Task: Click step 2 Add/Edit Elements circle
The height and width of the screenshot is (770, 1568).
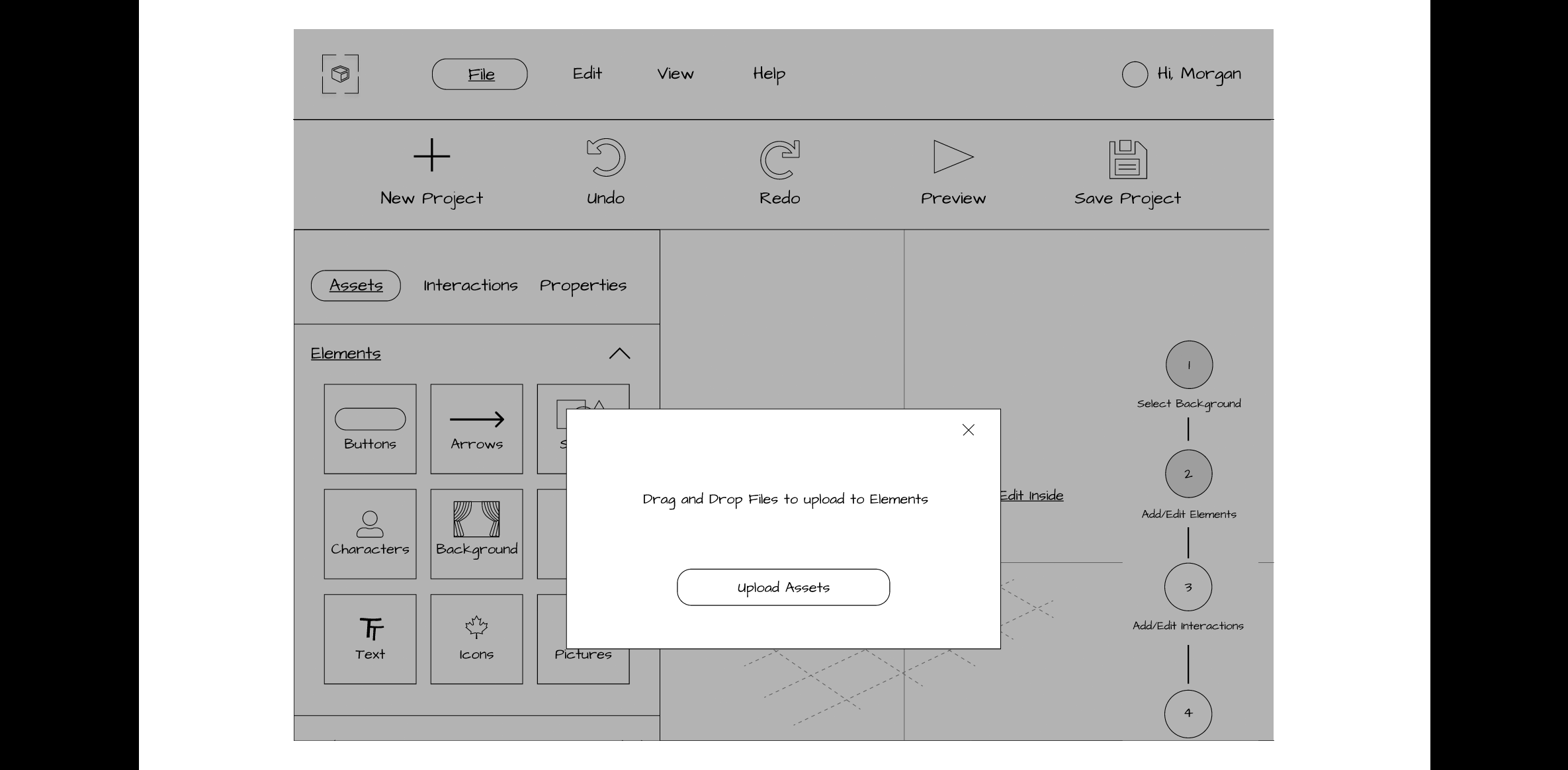Action: pos(1188,474)
